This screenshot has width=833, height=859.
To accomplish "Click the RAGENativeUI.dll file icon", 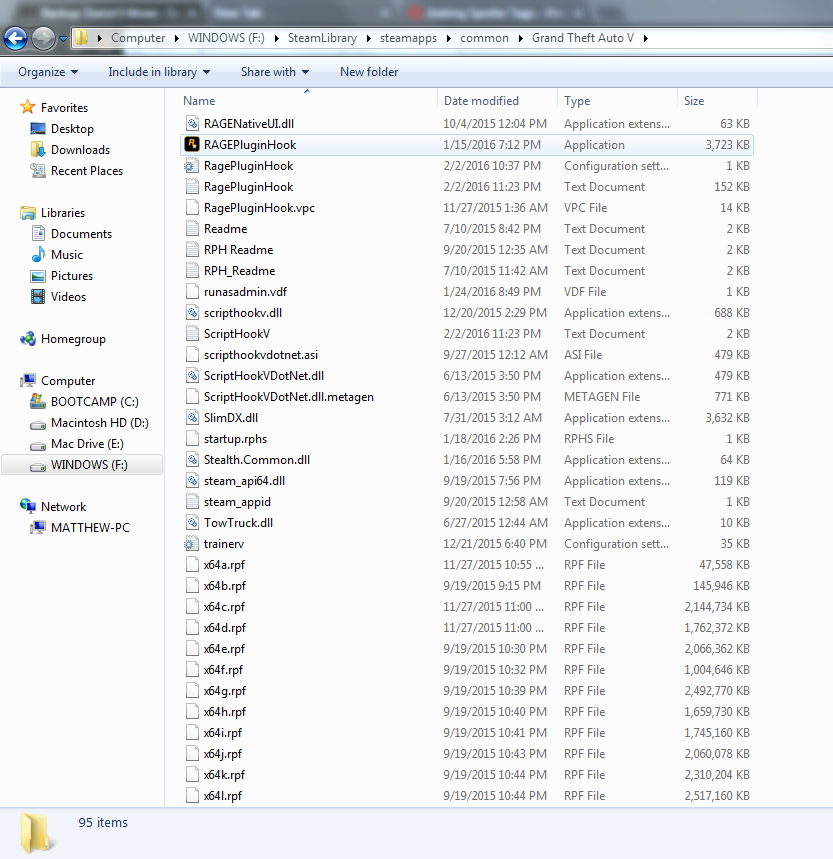I will click(192, 124).
